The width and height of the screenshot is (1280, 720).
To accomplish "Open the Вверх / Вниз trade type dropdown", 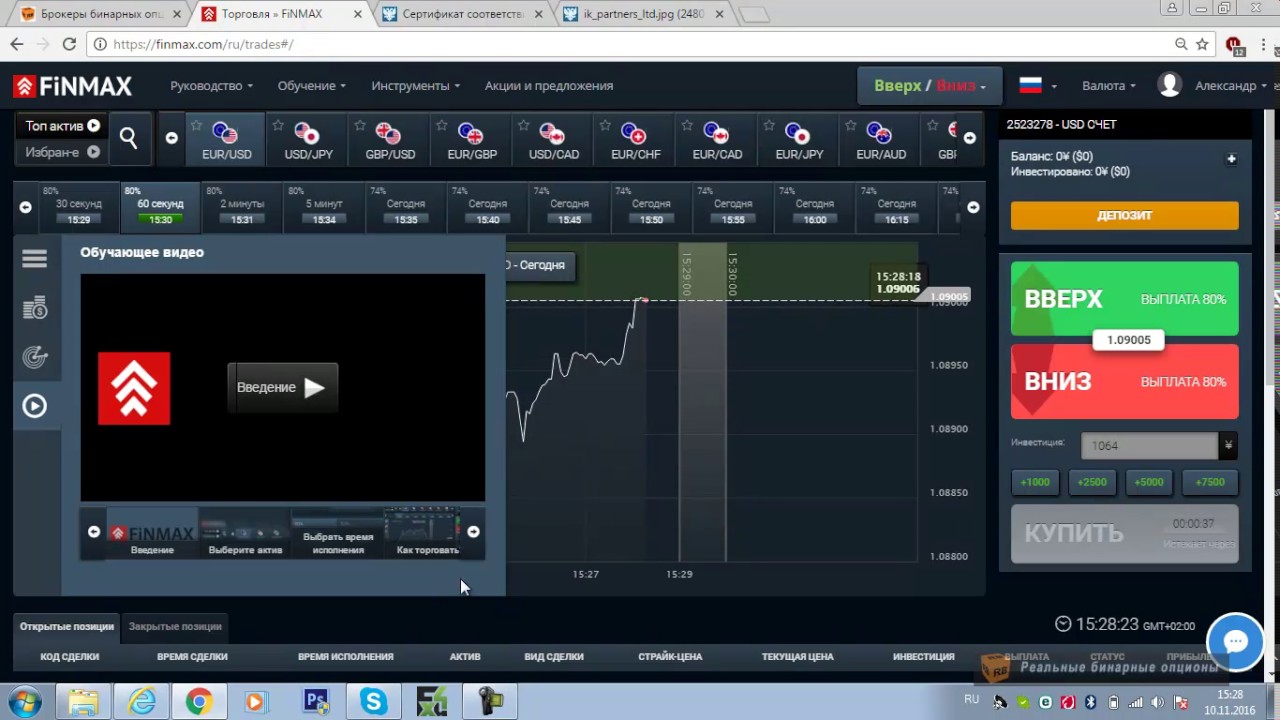I will click(930, 86).
